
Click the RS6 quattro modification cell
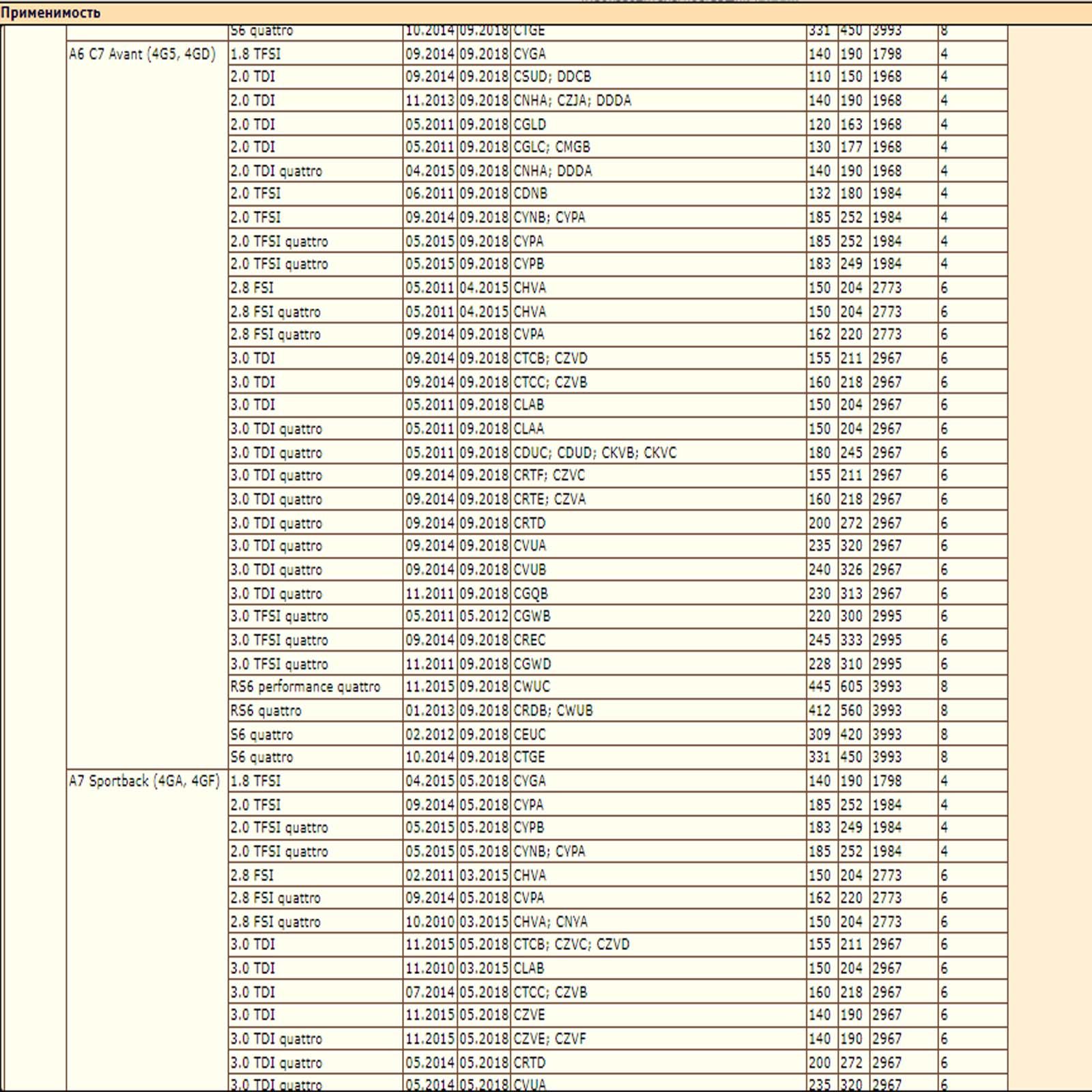point(265,710)
